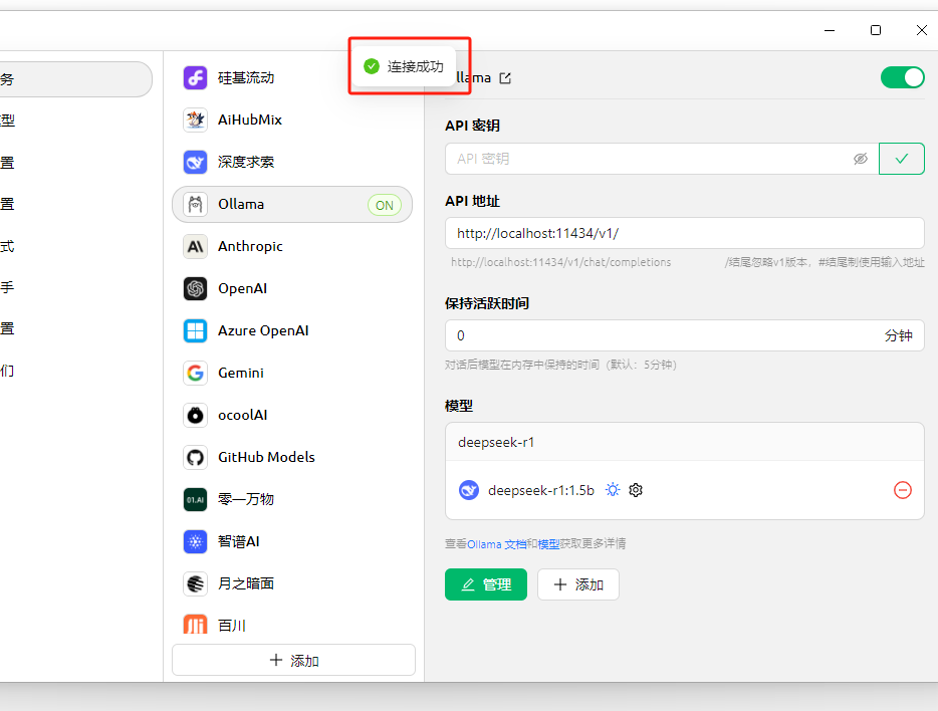
Task: Select the 硅基流动 provider icon
Action: (195, 78)
